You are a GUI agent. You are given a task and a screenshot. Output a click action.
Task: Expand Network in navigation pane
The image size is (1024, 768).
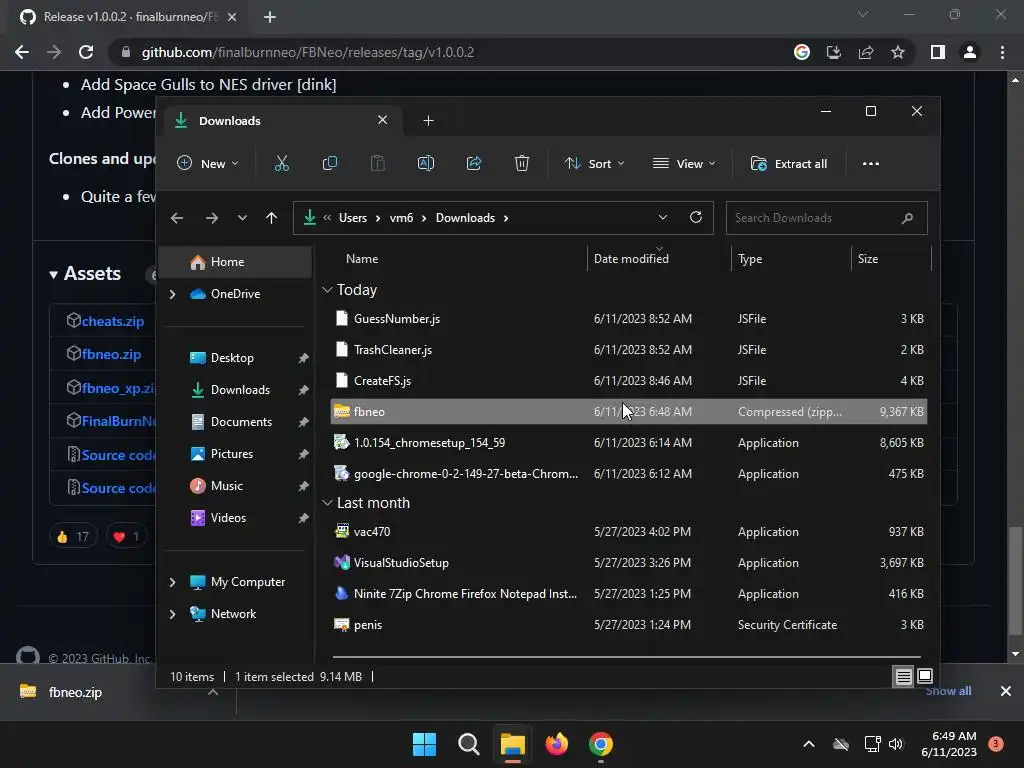[172, 614]
